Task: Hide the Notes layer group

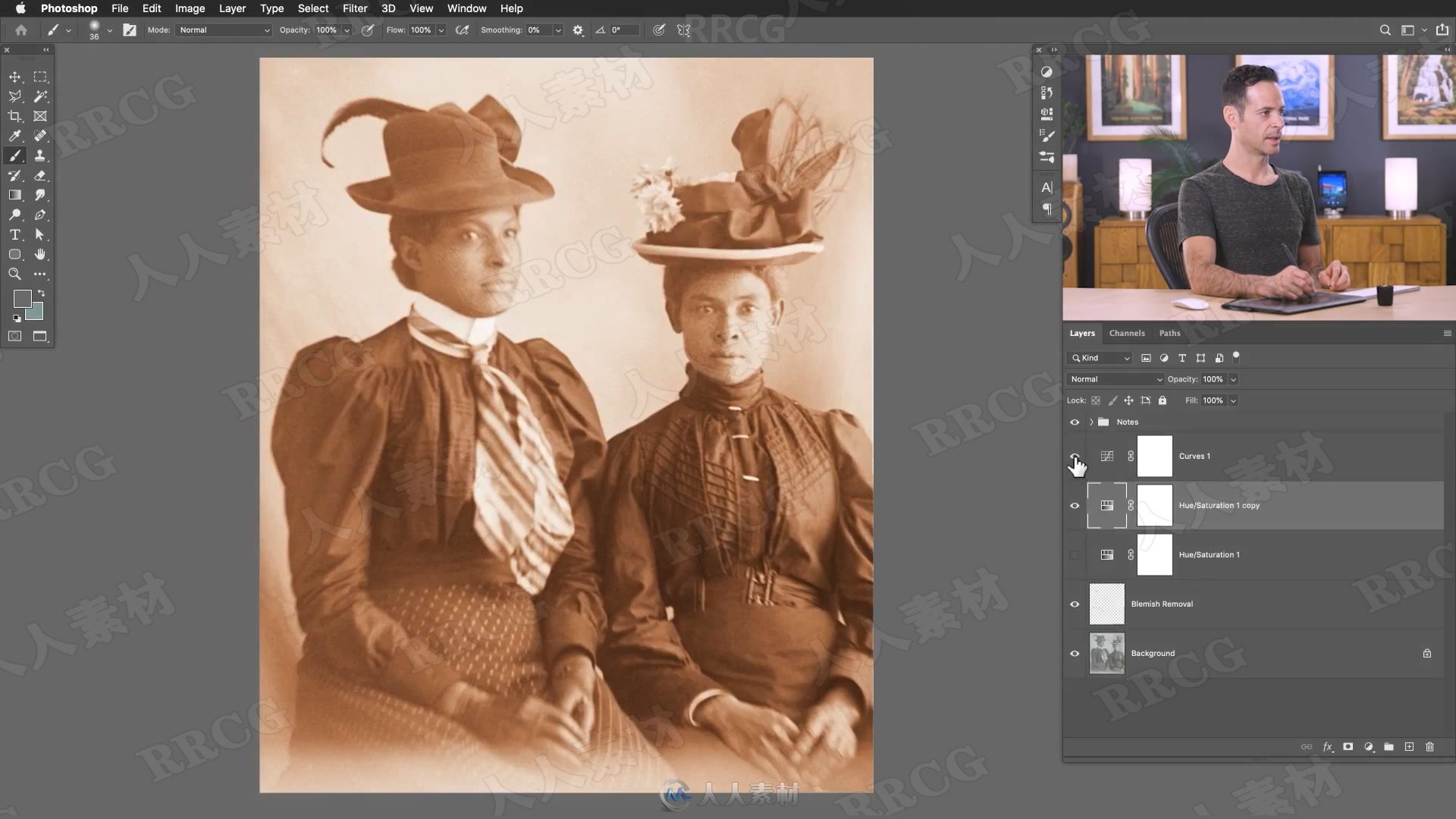Action: click(1075, 422)
